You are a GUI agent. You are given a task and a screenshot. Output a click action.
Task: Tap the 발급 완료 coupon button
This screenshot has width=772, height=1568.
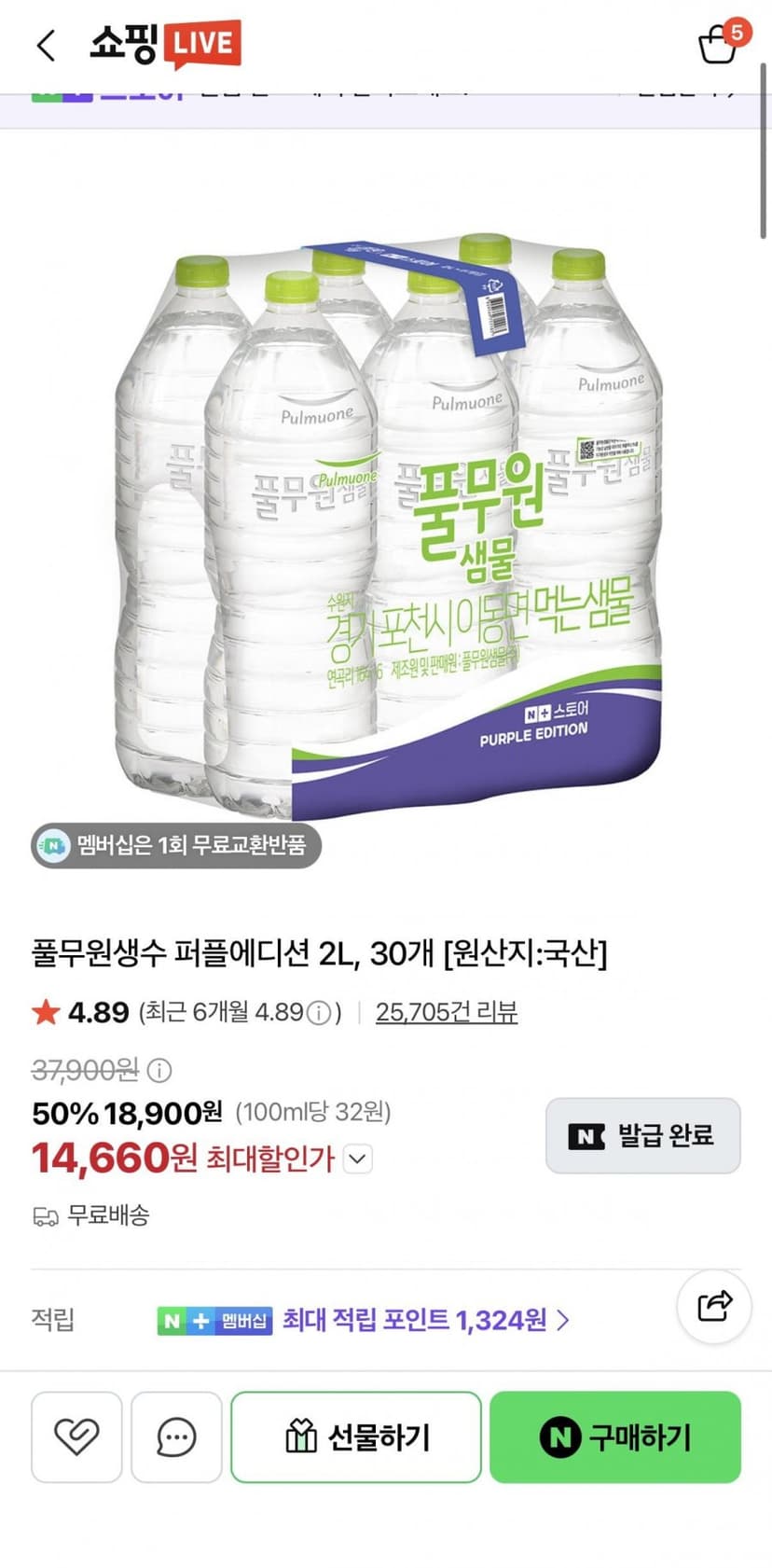(x=643, y=1135)
